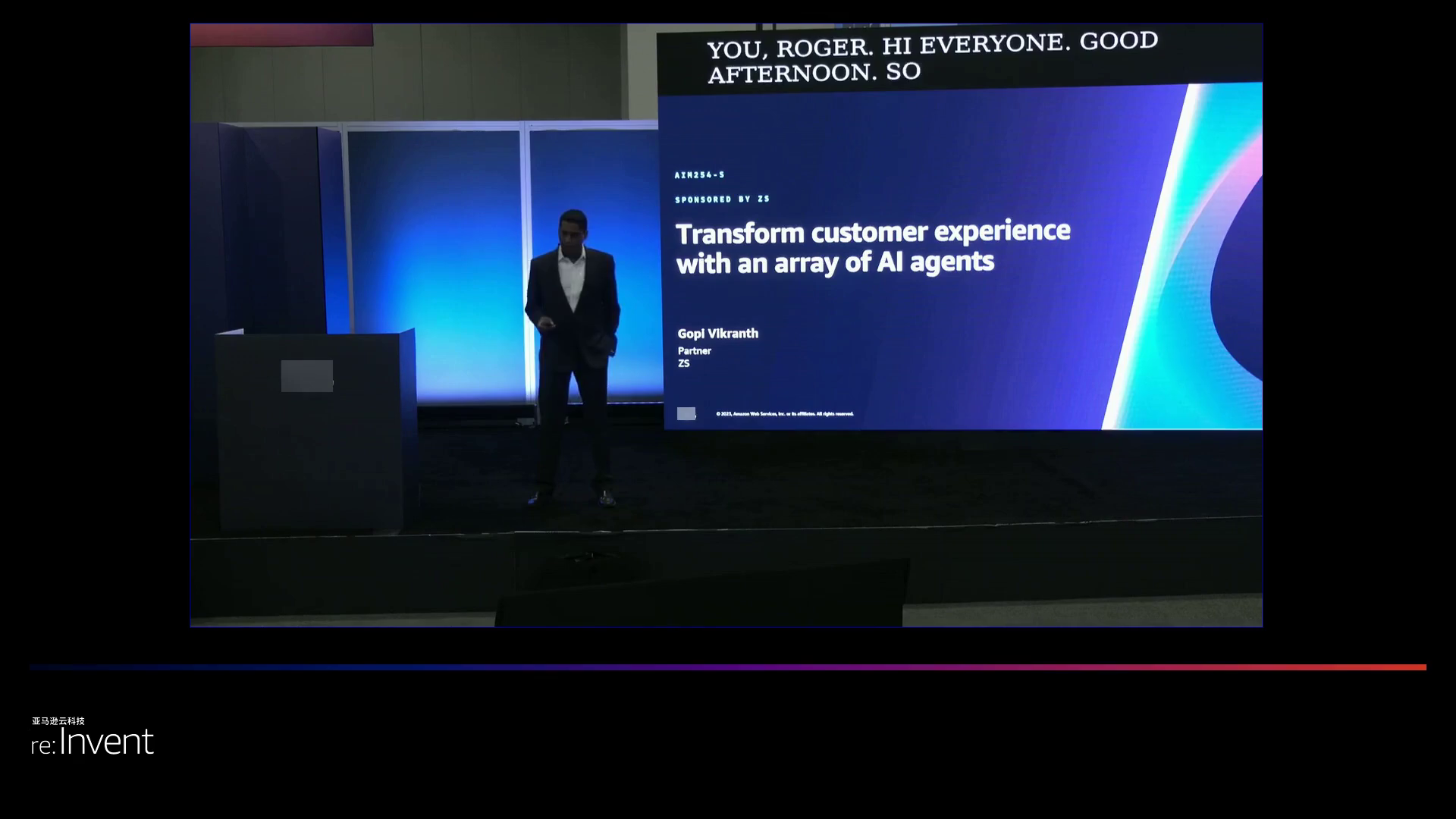Screen dimensions: 1456x819
Task: Click the copyright notice on the slide
Action: (784, 414)
